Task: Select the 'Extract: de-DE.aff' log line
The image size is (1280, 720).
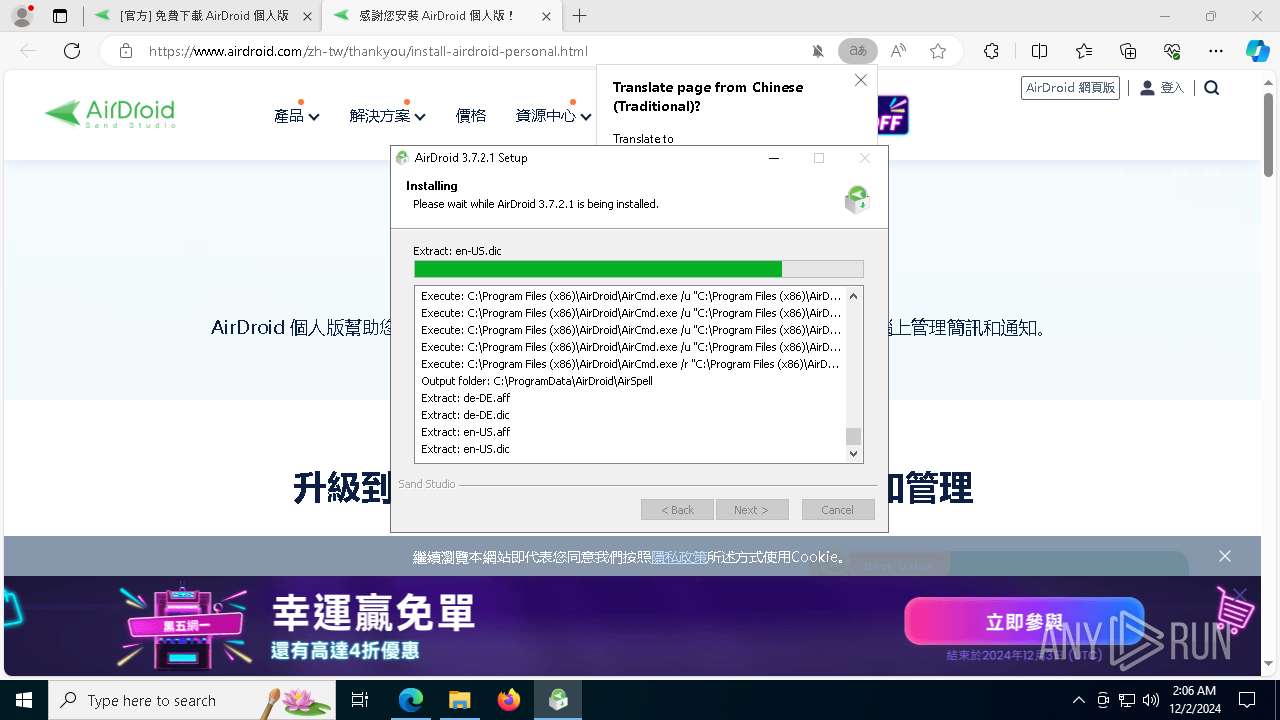Action: pos(465,398)
